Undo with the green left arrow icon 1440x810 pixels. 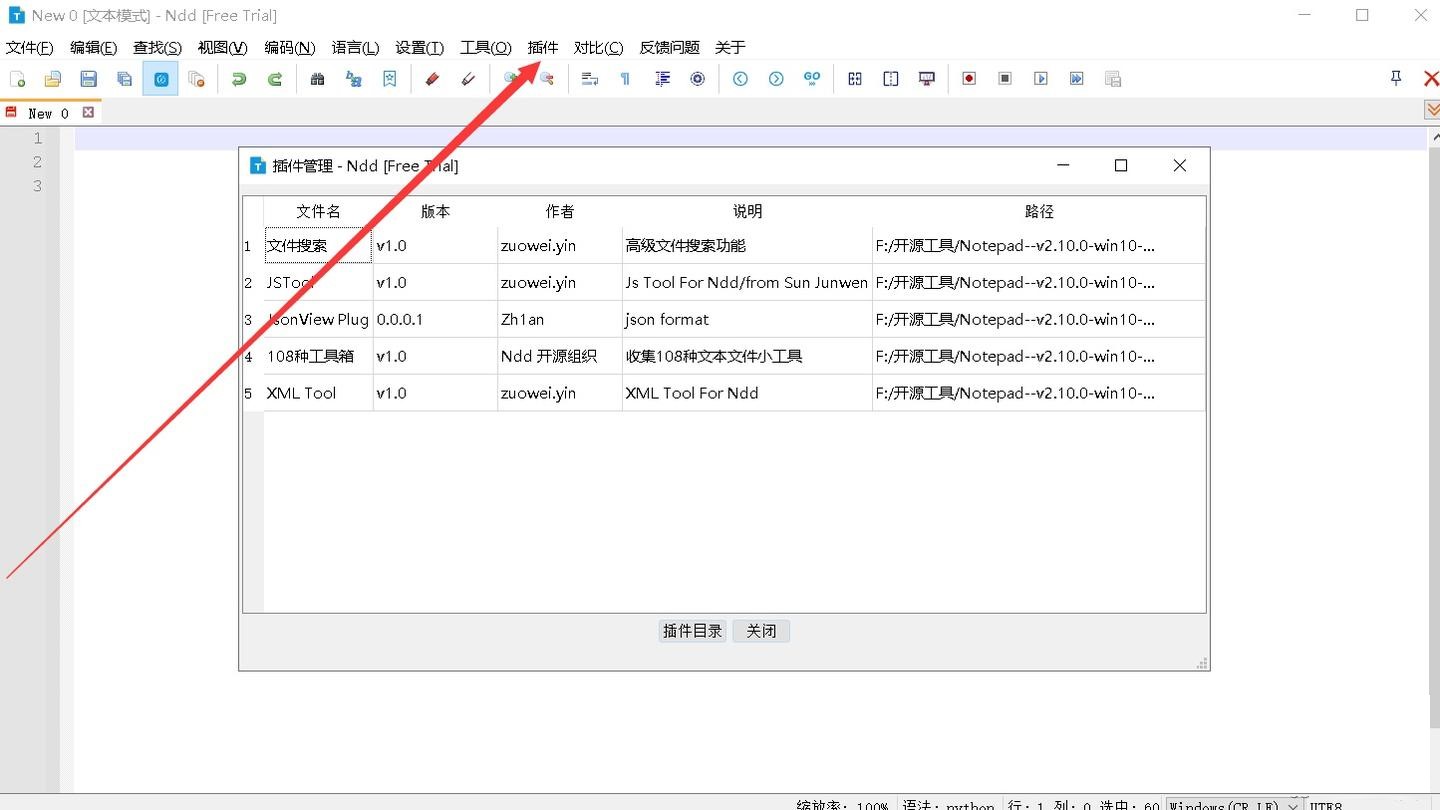239,79
